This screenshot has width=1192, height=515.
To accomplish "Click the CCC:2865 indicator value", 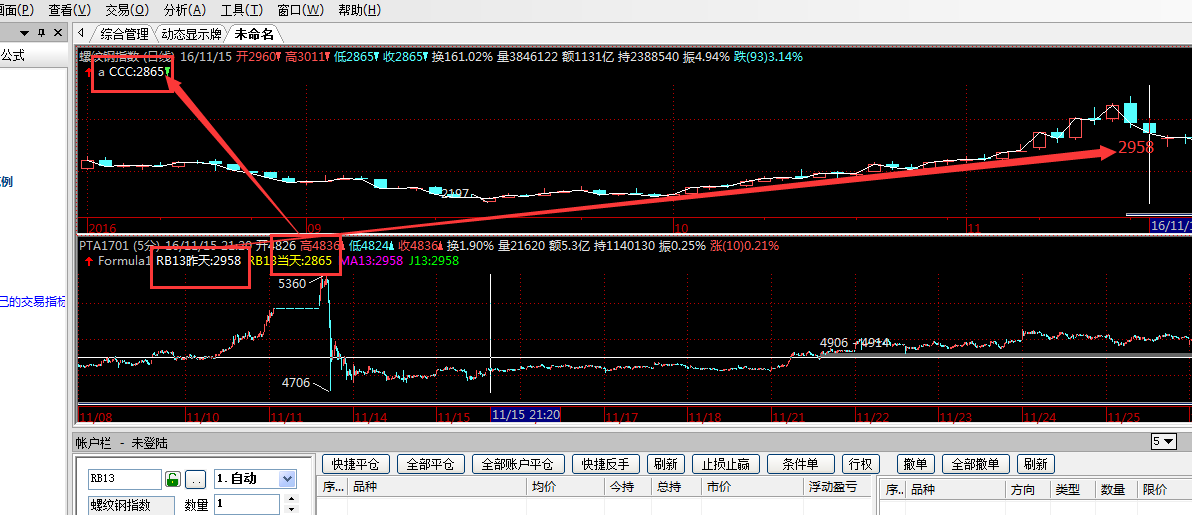I will (x=137, y=72).
